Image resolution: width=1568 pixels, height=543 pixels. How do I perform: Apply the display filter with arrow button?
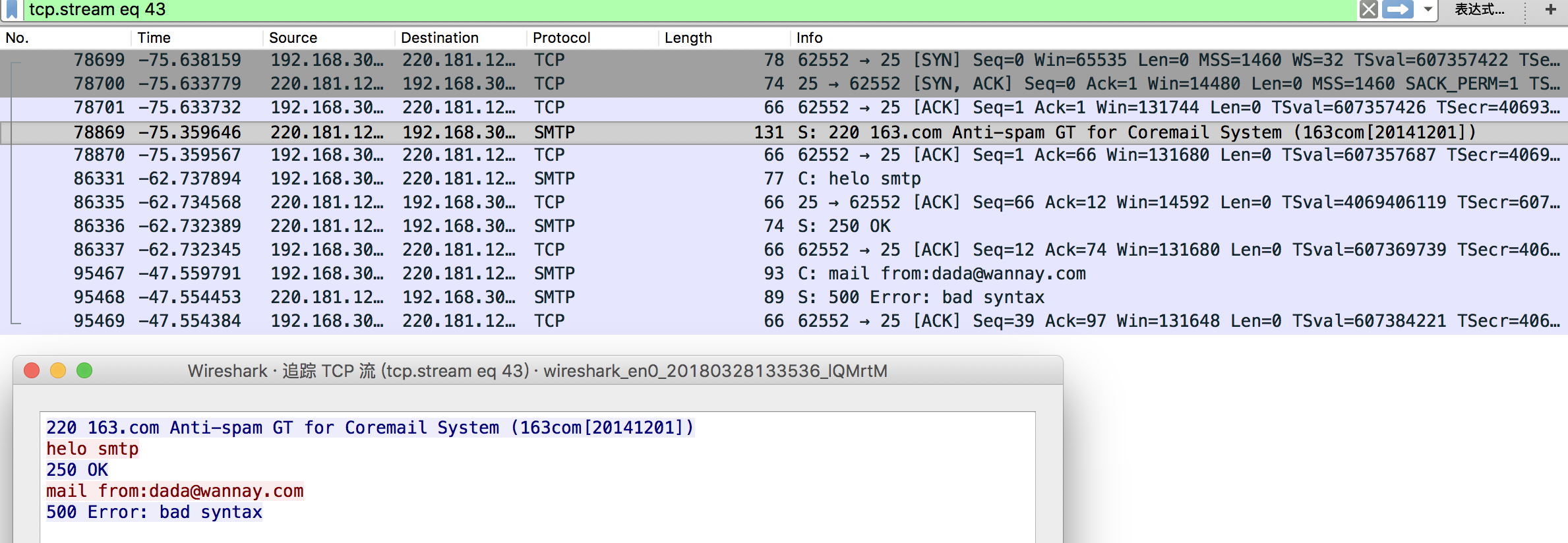pos(1397,9)
